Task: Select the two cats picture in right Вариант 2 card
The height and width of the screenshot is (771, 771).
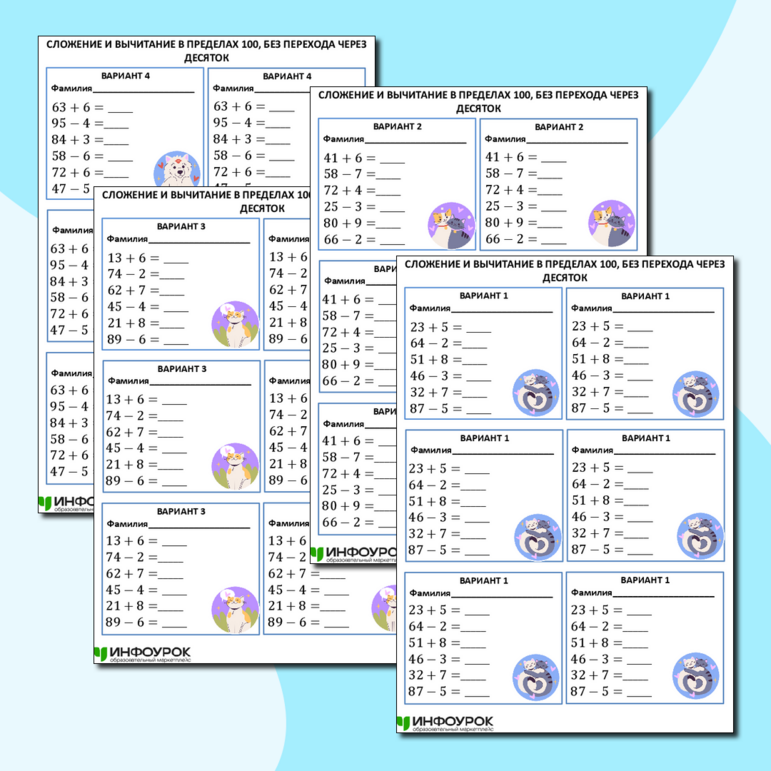Action: pyautogui.click(x=610, y=223)
